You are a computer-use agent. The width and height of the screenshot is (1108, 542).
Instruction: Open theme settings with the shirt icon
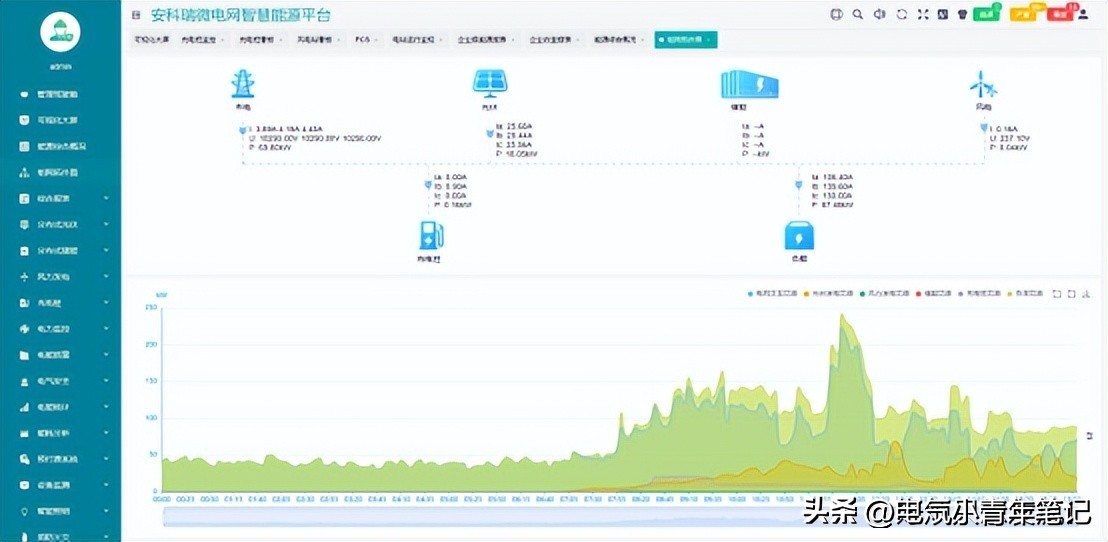(x=962, y=14)
